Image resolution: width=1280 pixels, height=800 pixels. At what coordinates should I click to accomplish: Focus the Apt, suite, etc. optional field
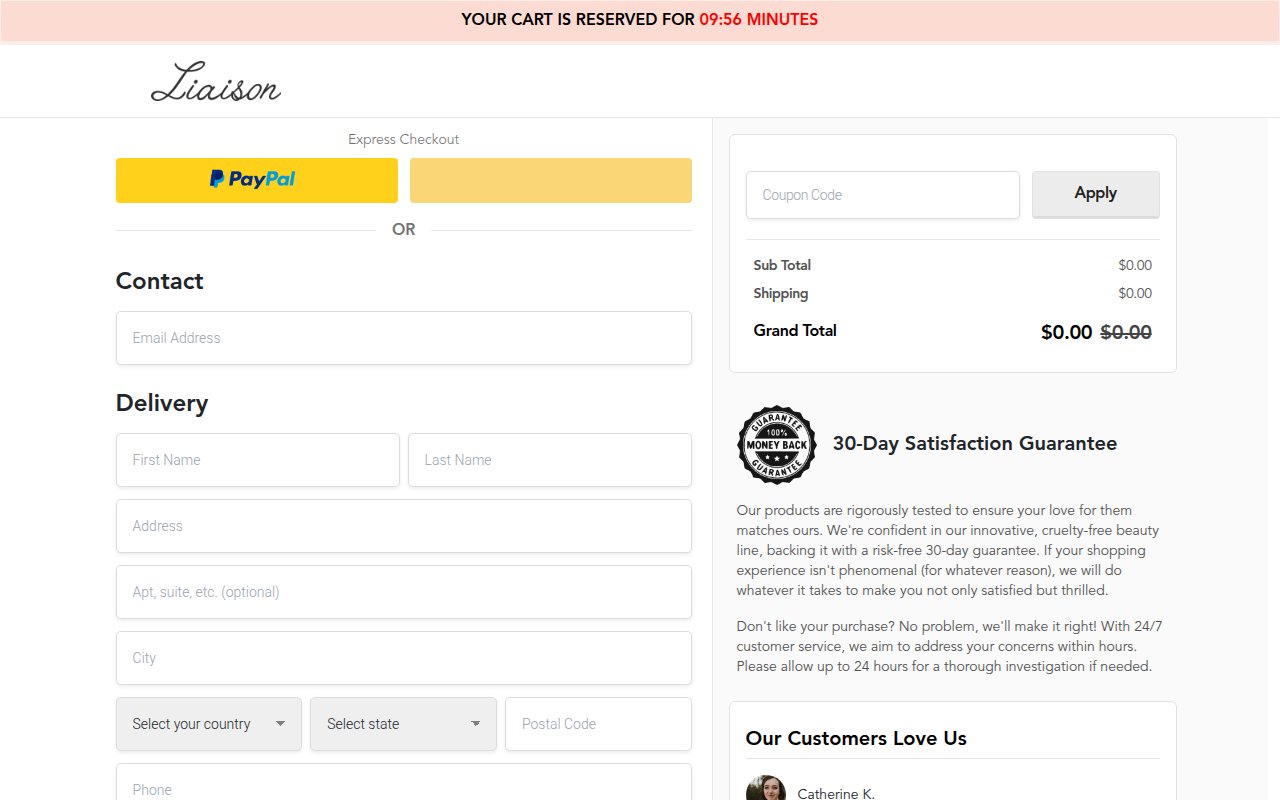pyautogui.click(x=404, y=592)
